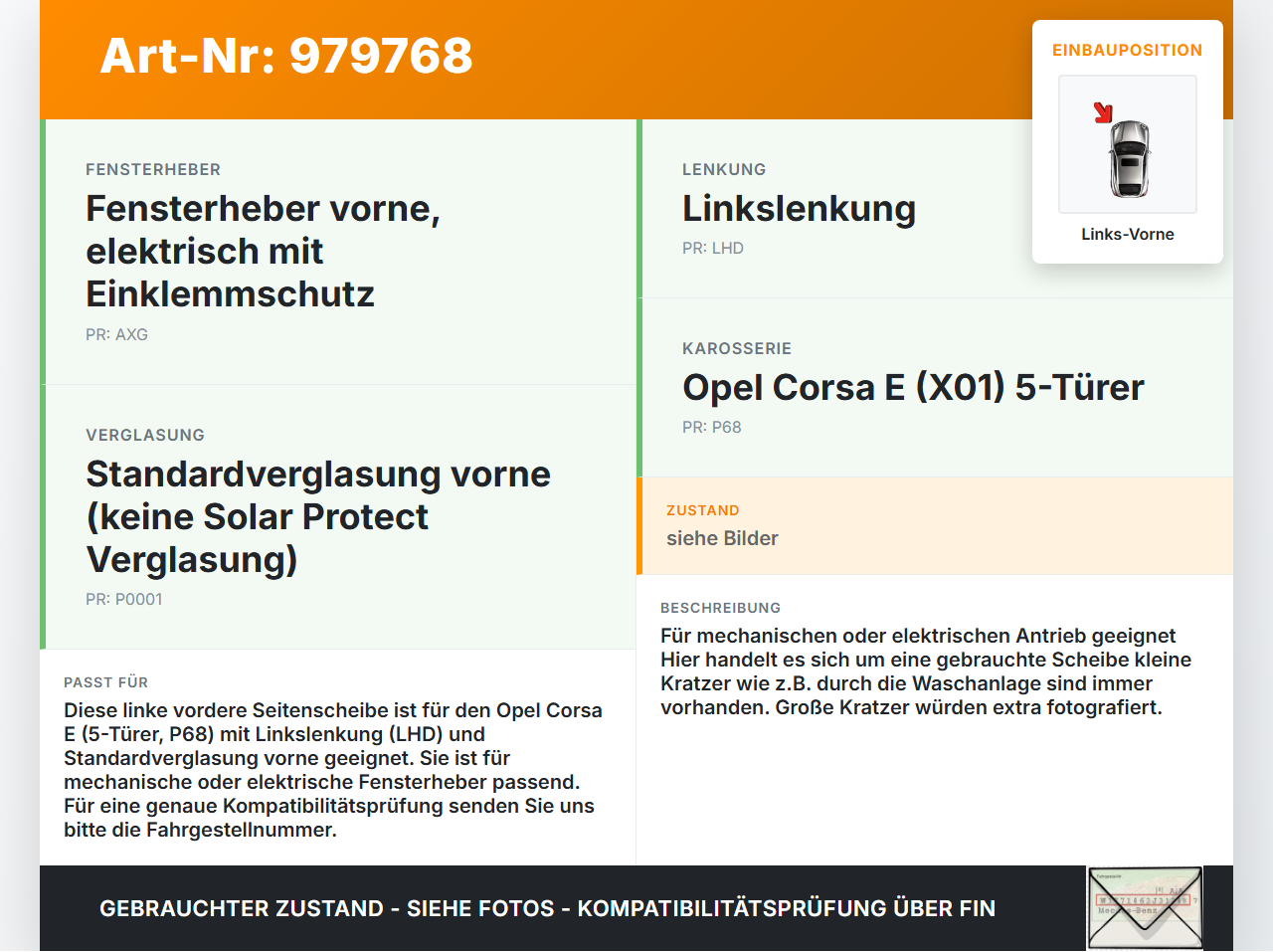The width and height of the screenshot is (1273, 952).
Task: Open the Verglasung section header
Action: click(144, 435)
